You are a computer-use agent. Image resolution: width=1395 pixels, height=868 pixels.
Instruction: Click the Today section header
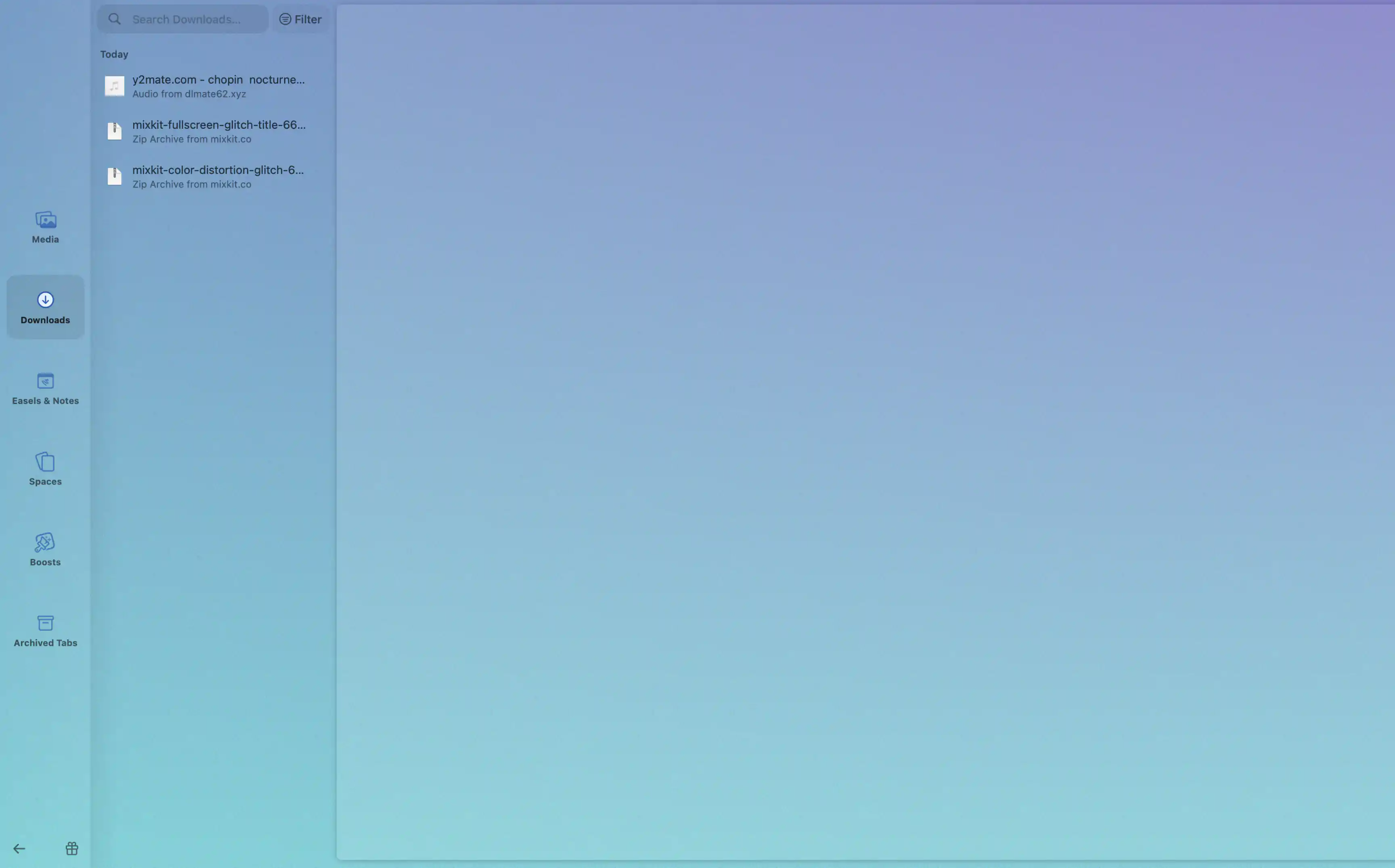coord(114,54)
